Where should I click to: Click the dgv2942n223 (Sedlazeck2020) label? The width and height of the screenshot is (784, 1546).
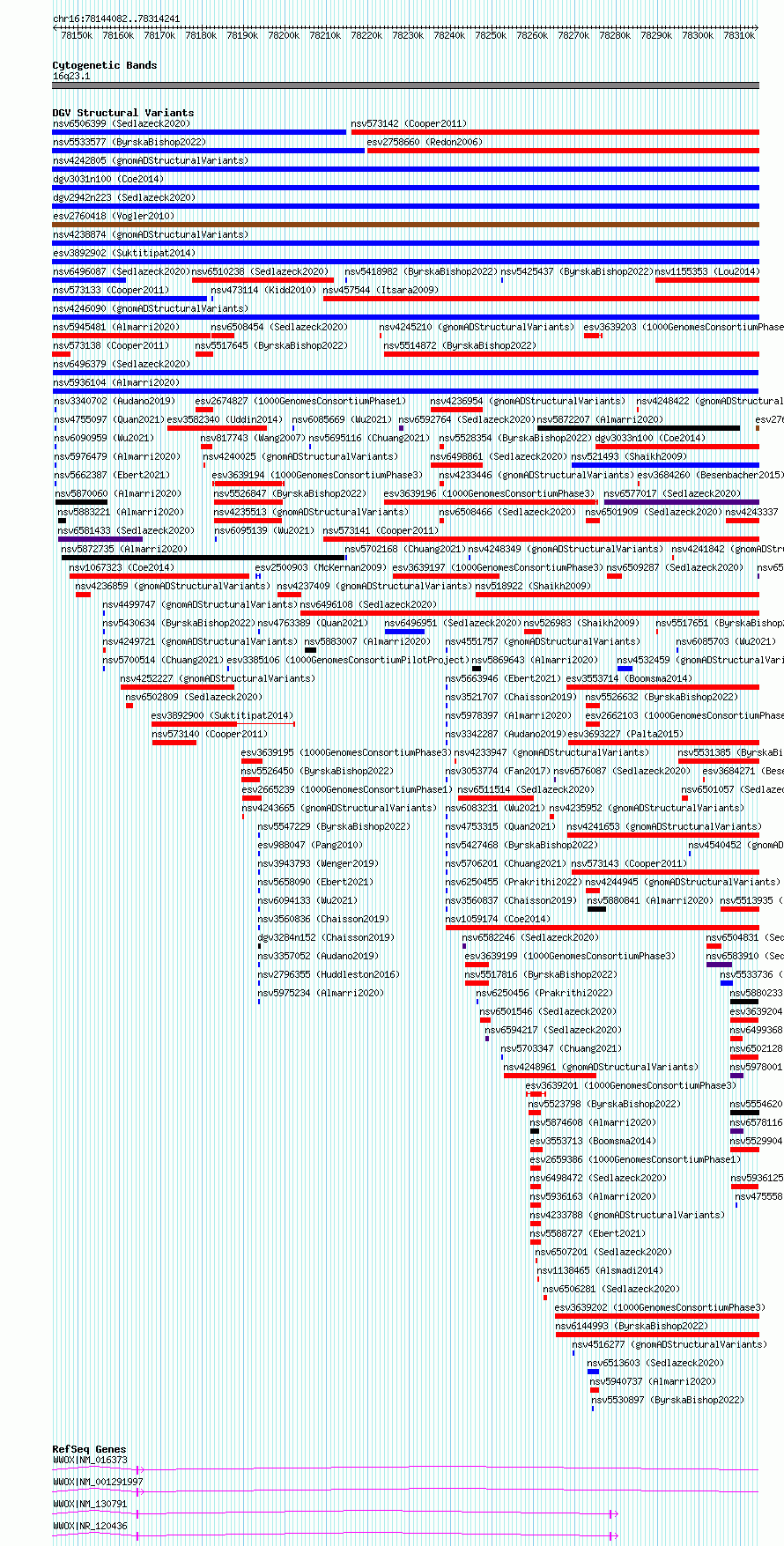[124, 197]
